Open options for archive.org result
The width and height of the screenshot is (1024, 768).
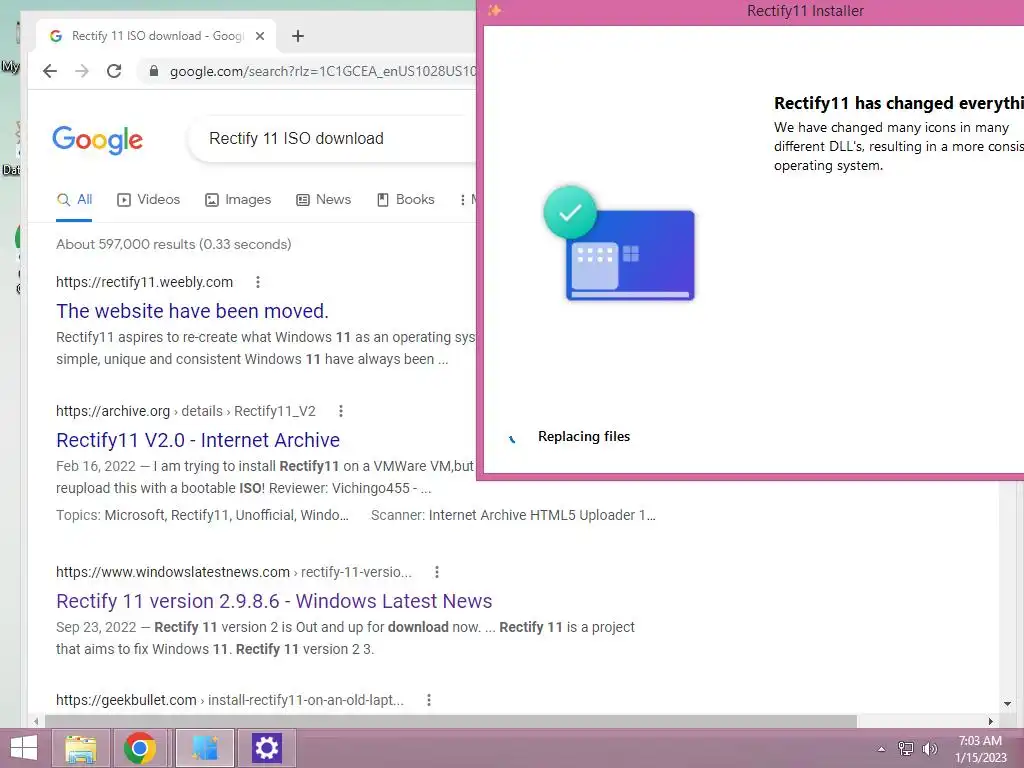pos(341,411)
